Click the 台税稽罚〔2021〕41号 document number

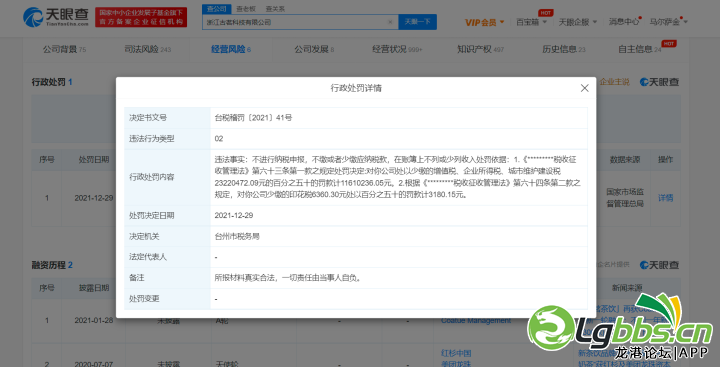253,118
